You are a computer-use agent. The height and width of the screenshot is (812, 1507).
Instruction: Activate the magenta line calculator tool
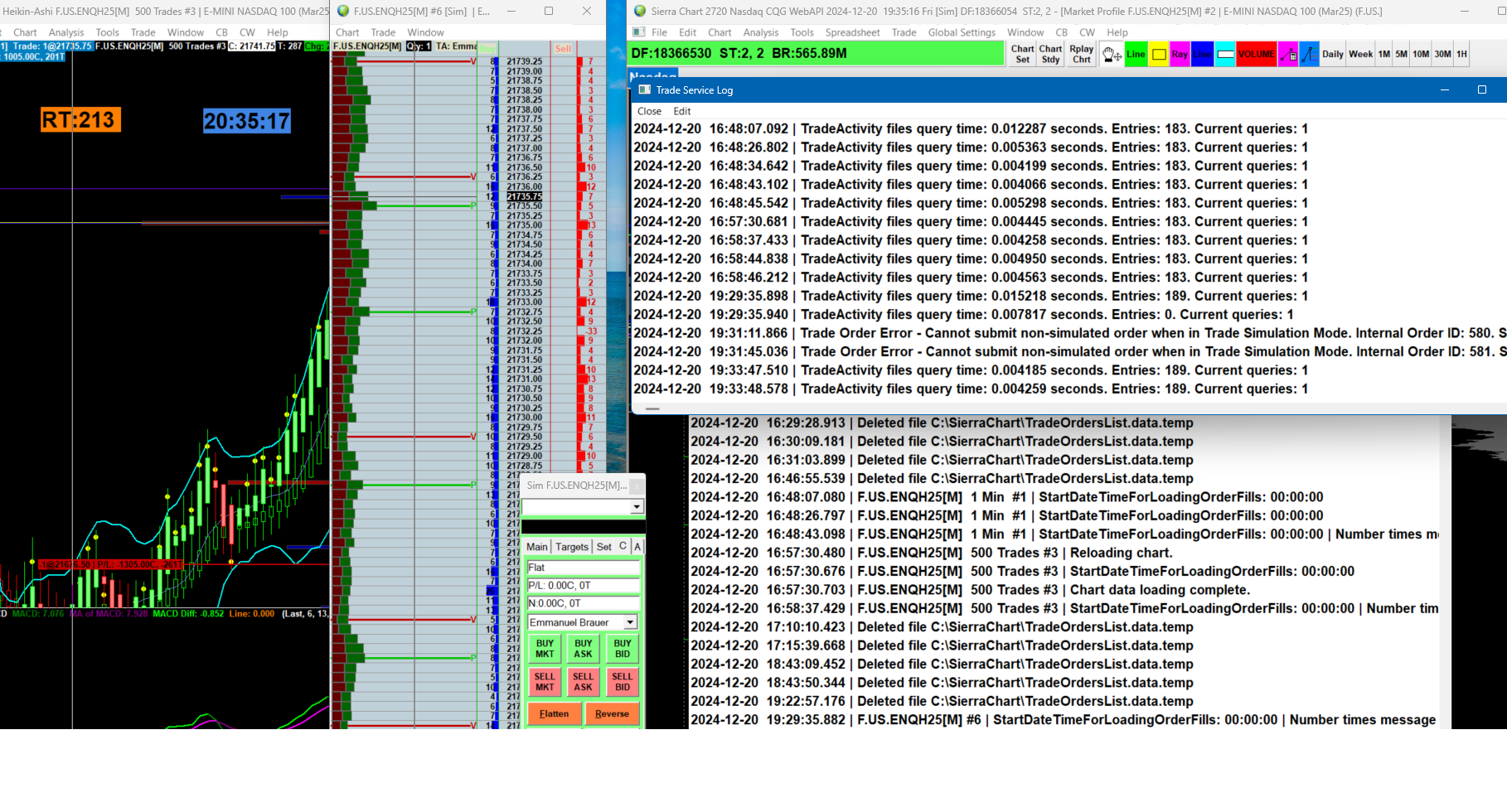[x=1287, y=55]
